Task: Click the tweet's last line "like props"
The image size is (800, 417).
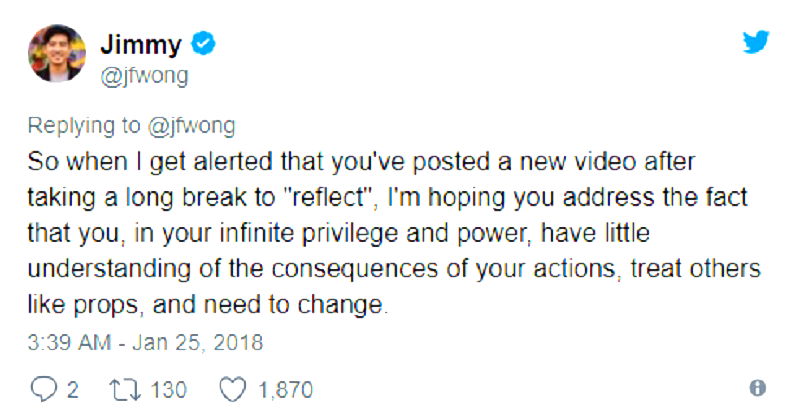Action: [205, 304]
